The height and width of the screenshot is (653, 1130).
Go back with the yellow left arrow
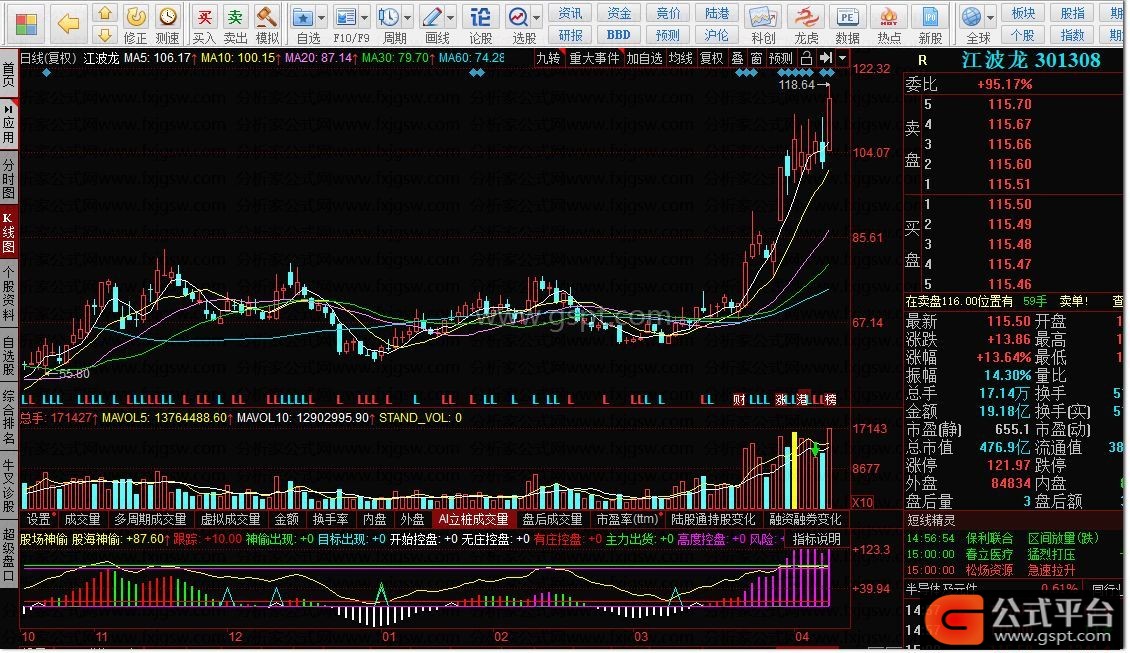pos(68,24)
